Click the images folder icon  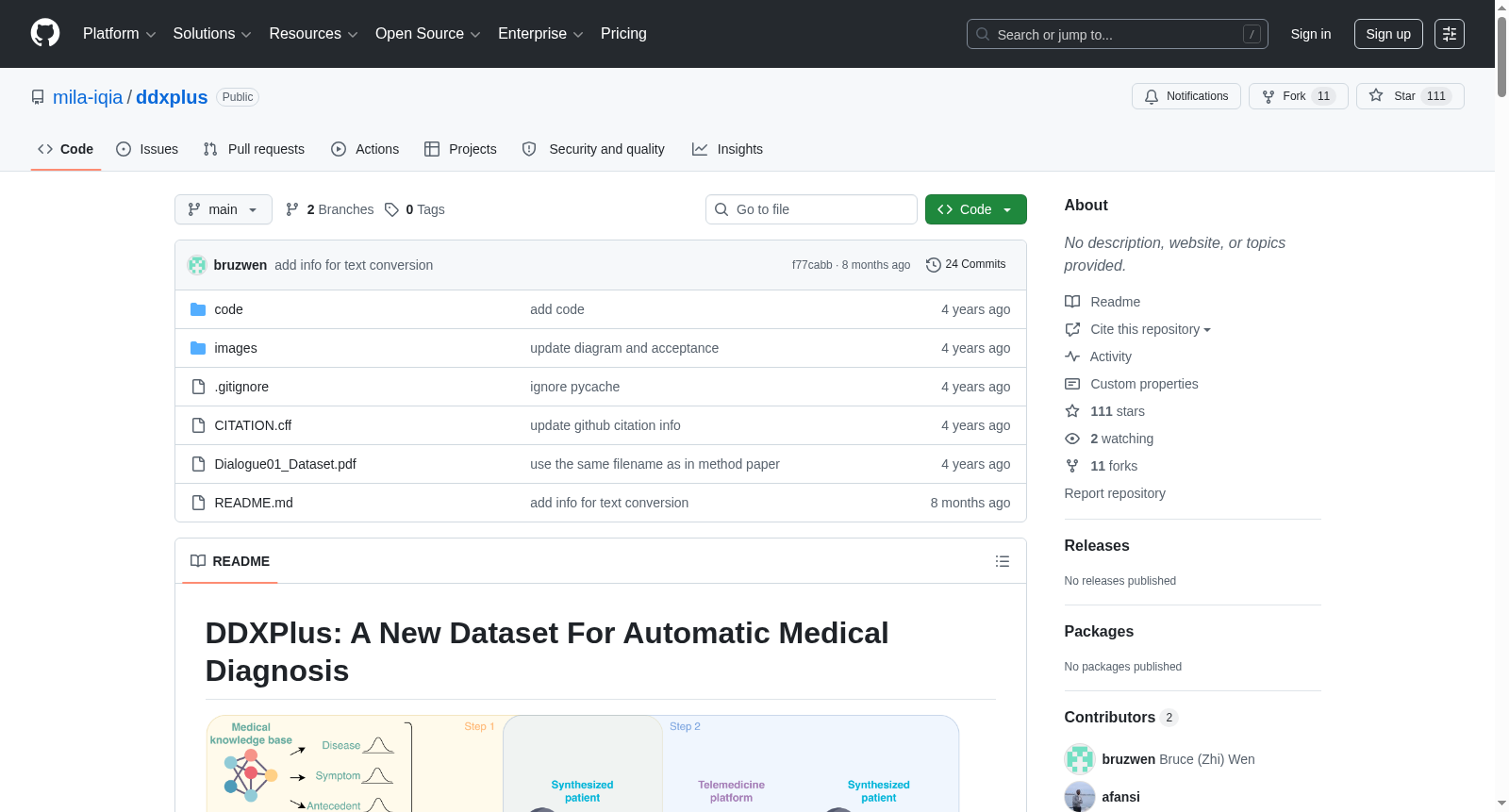[198, 348]
